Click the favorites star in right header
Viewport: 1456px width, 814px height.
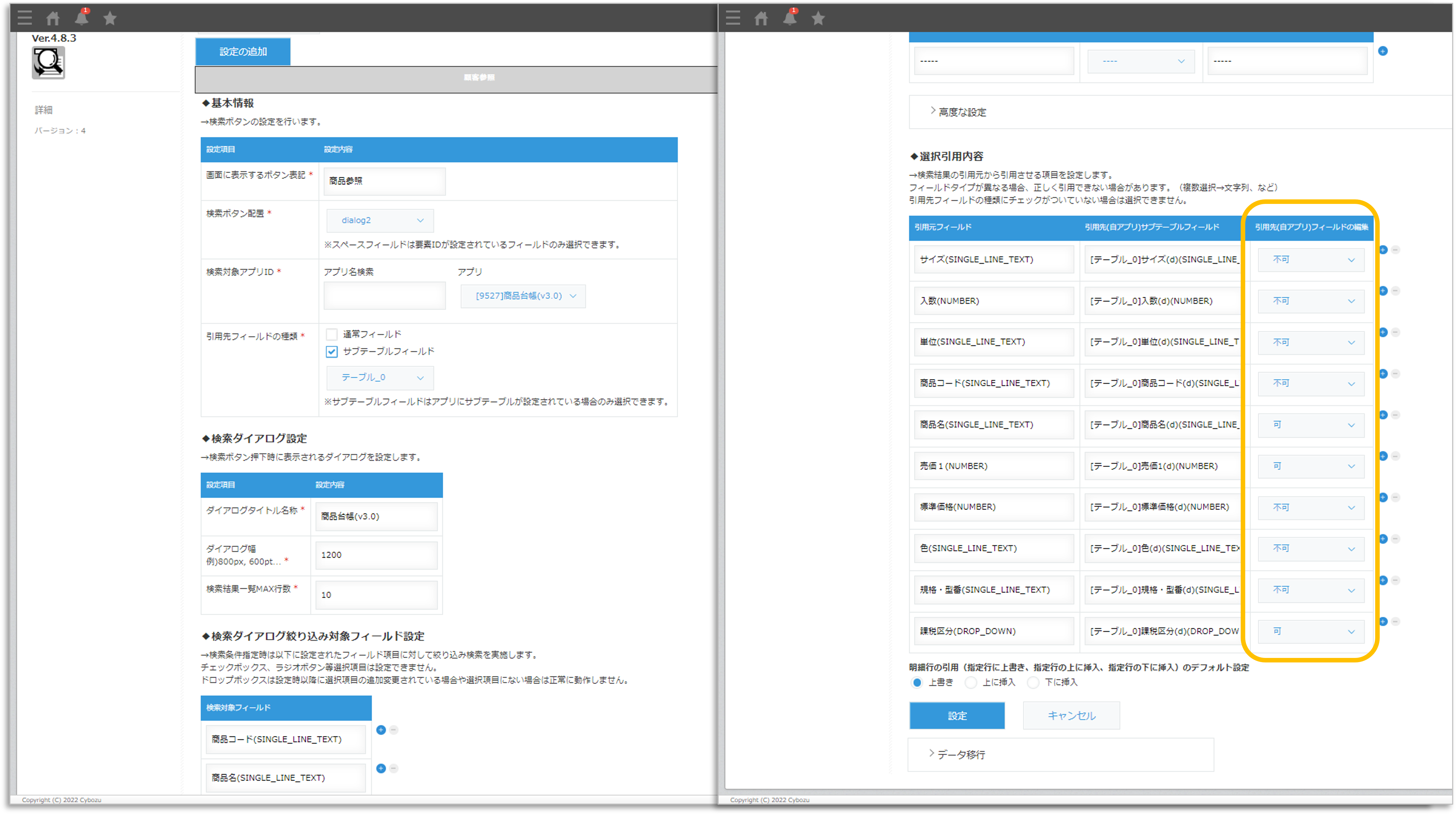[x=818, y=19]
